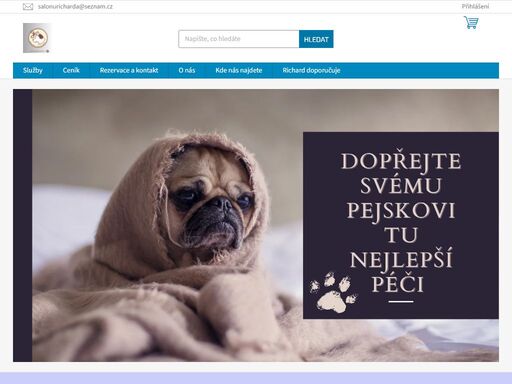
Task: Open the Ceník menu item
Action: tap(71, 70)
